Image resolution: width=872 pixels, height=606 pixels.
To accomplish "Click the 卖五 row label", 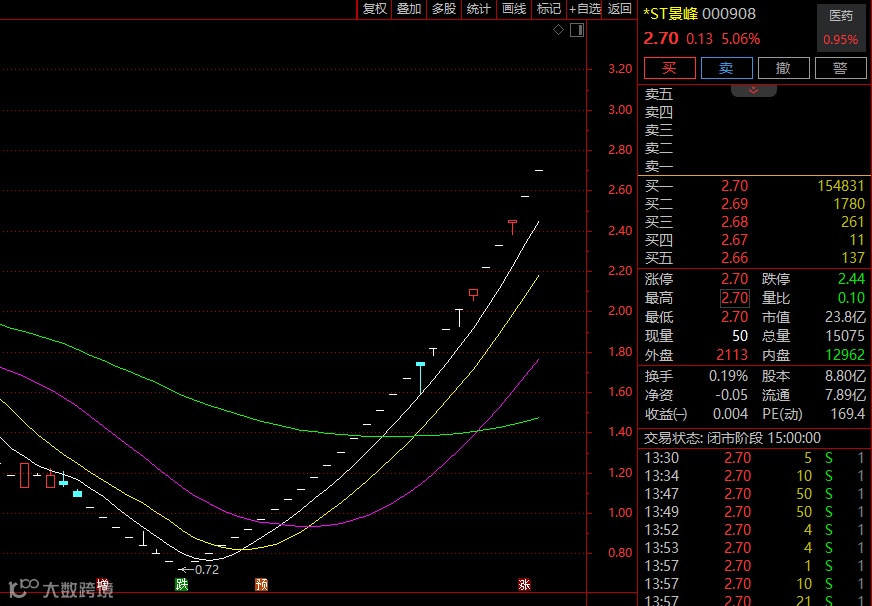I will click(x=659, y=94).
